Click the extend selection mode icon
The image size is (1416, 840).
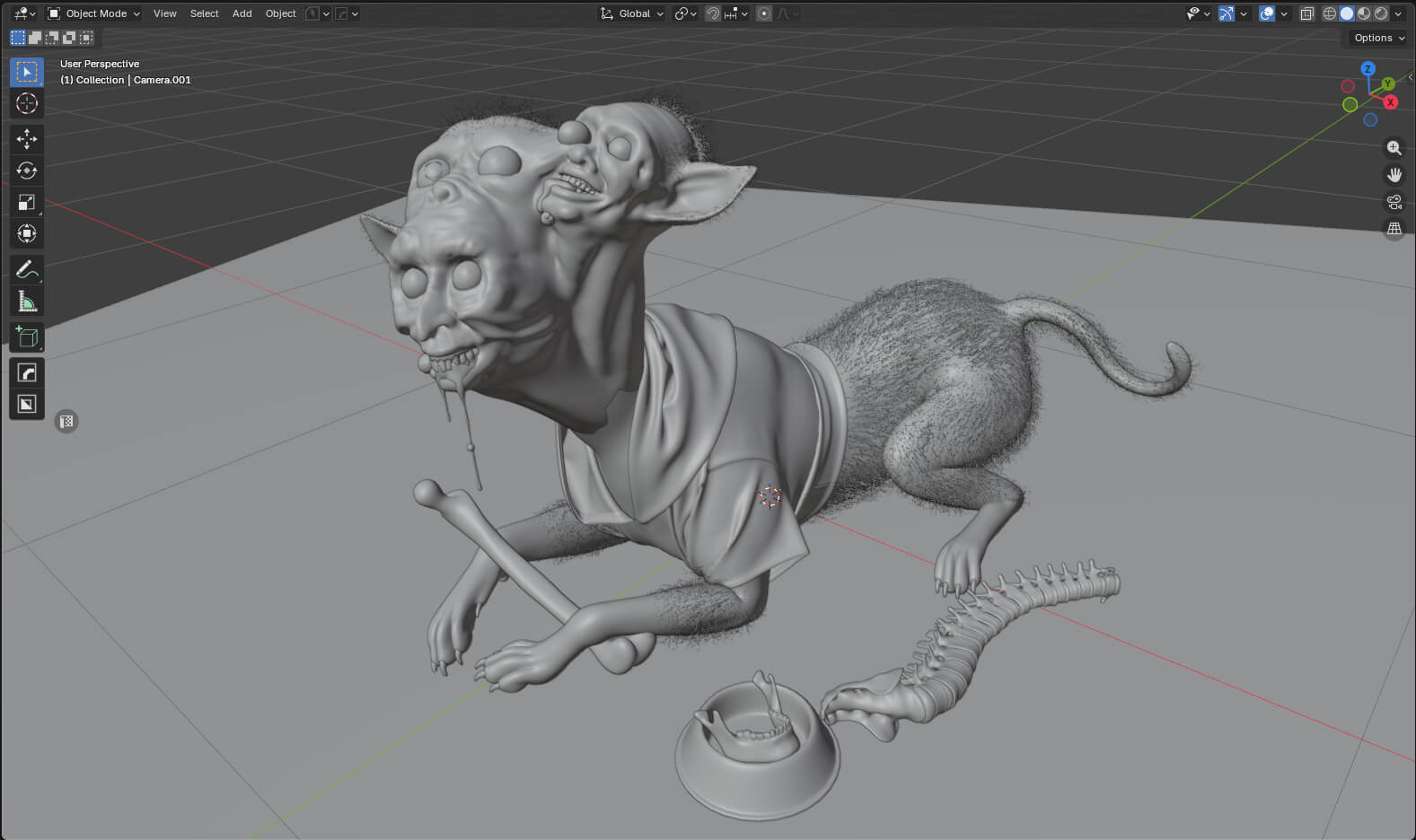(35, 38)
